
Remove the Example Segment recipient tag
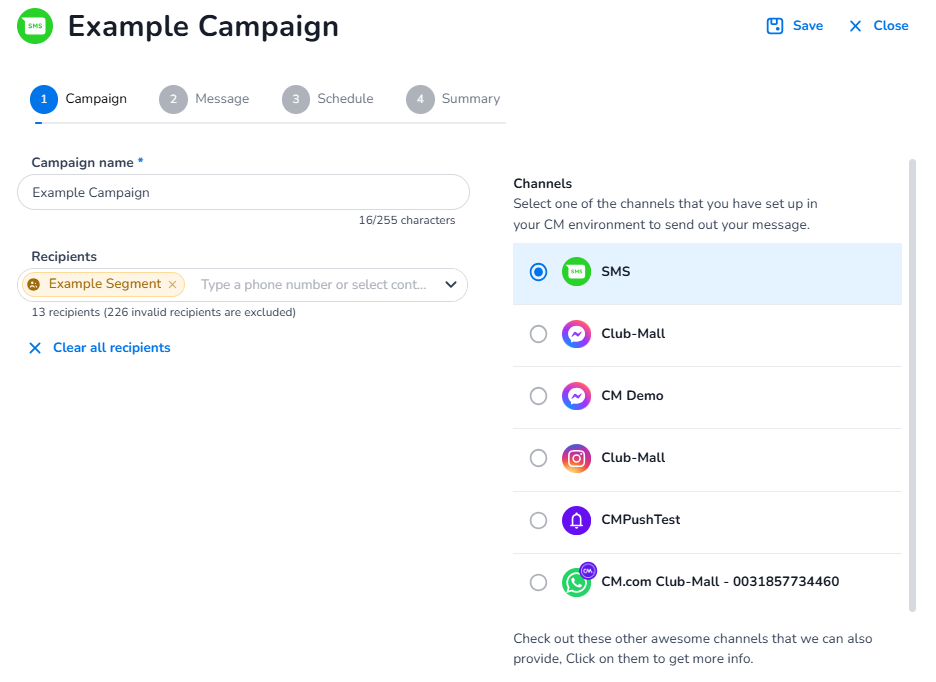(172, 285)
